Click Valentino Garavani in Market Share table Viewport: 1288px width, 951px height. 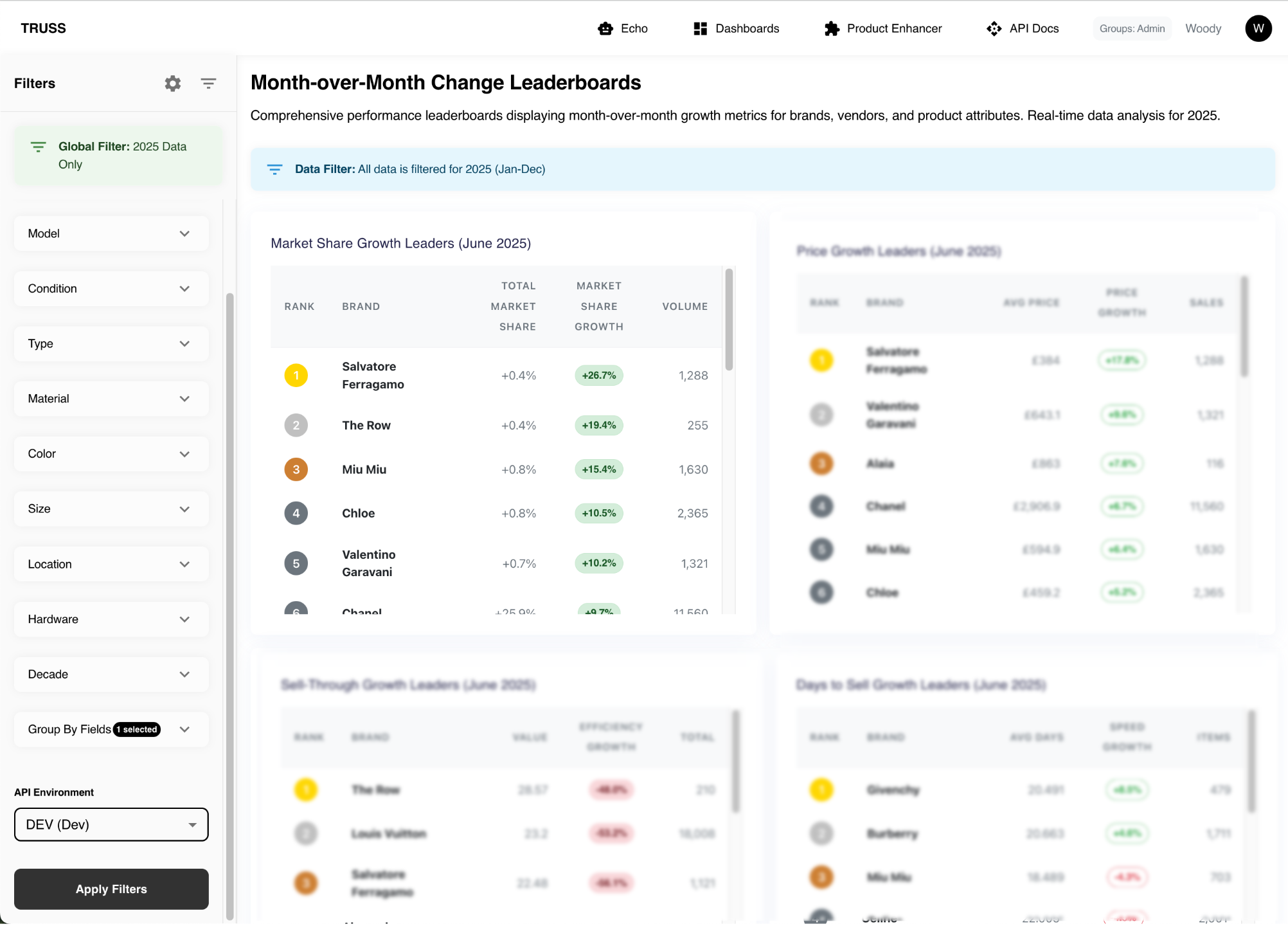368,563
